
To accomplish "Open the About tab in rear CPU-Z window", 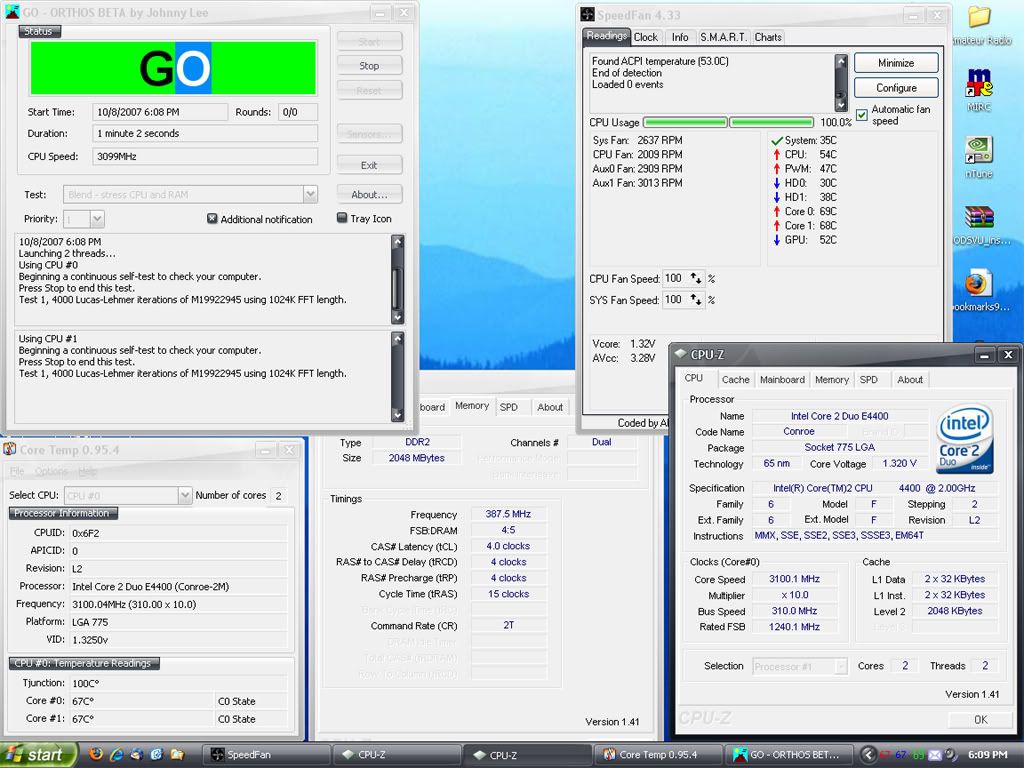I will click(x=550, y=407).
